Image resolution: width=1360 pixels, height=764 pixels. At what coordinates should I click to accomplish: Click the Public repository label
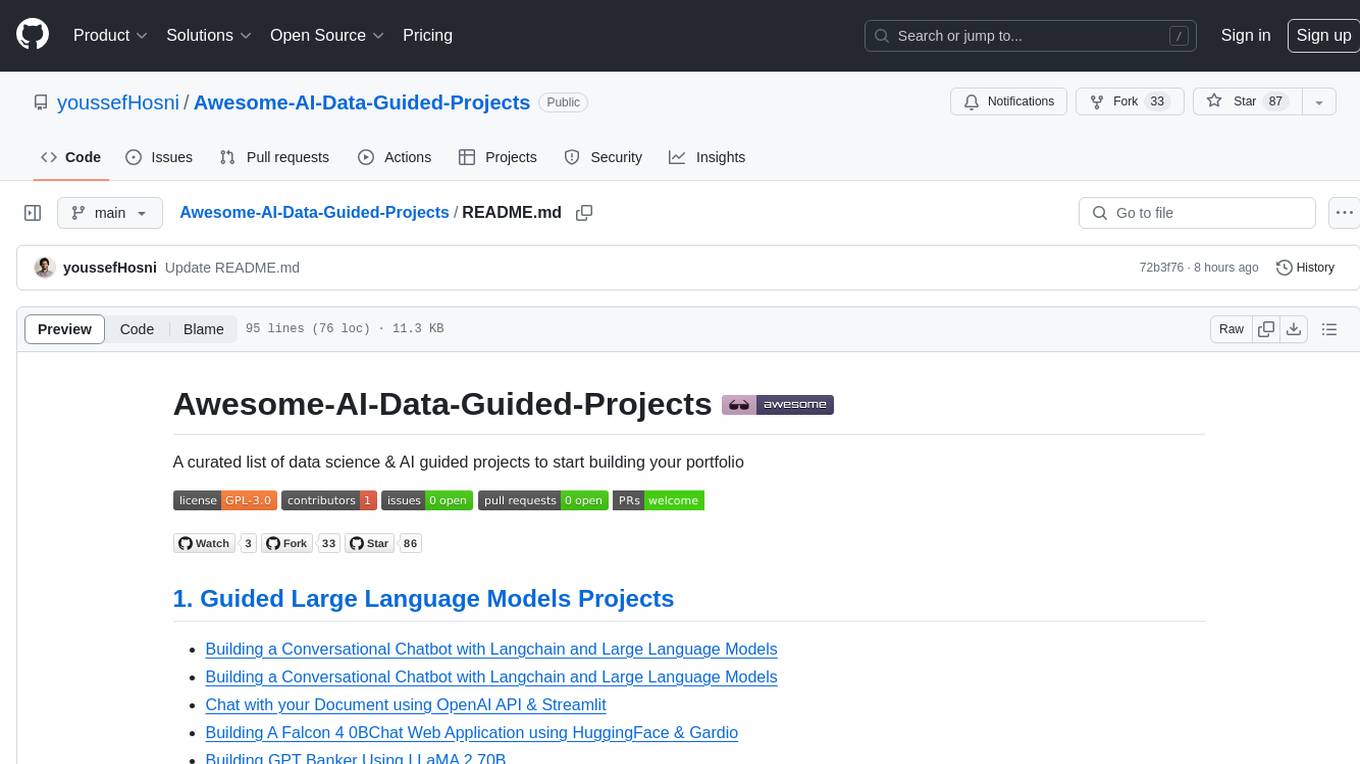[563, 102]
